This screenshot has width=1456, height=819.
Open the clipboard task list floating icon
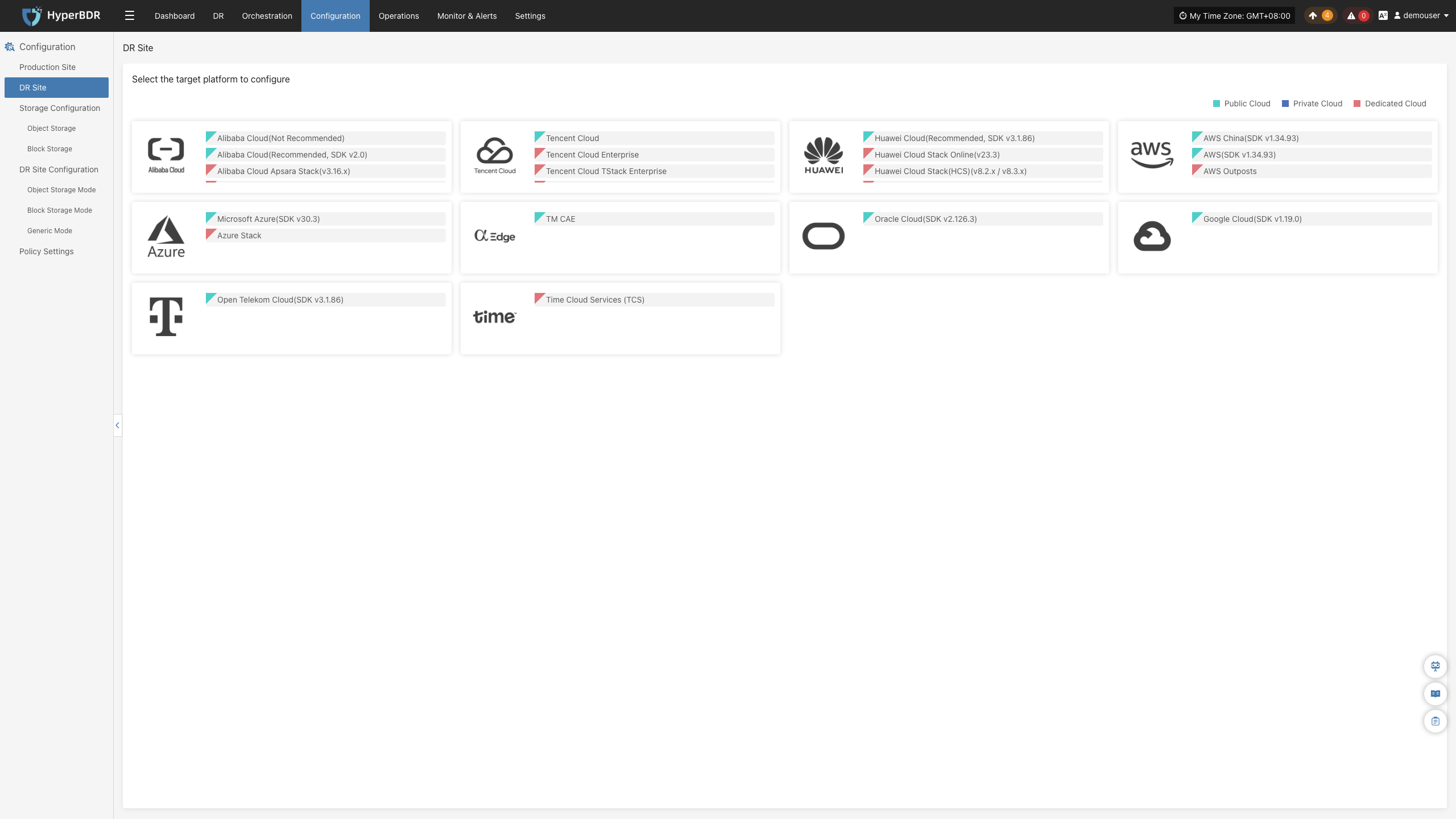click(x=1435, y=721)
